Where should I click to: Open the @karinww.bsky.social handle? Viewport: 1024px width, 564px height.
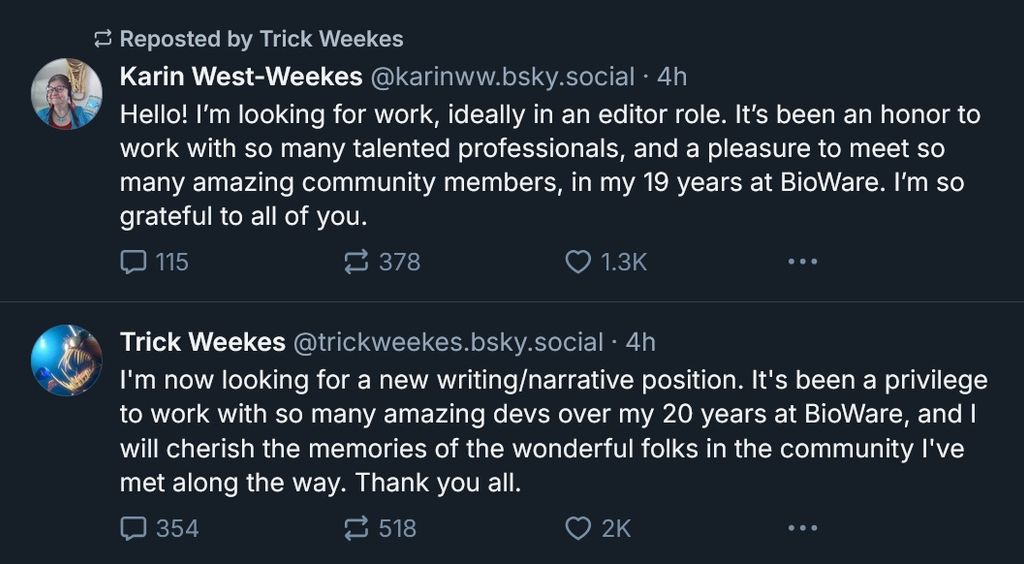coord(503,77)
